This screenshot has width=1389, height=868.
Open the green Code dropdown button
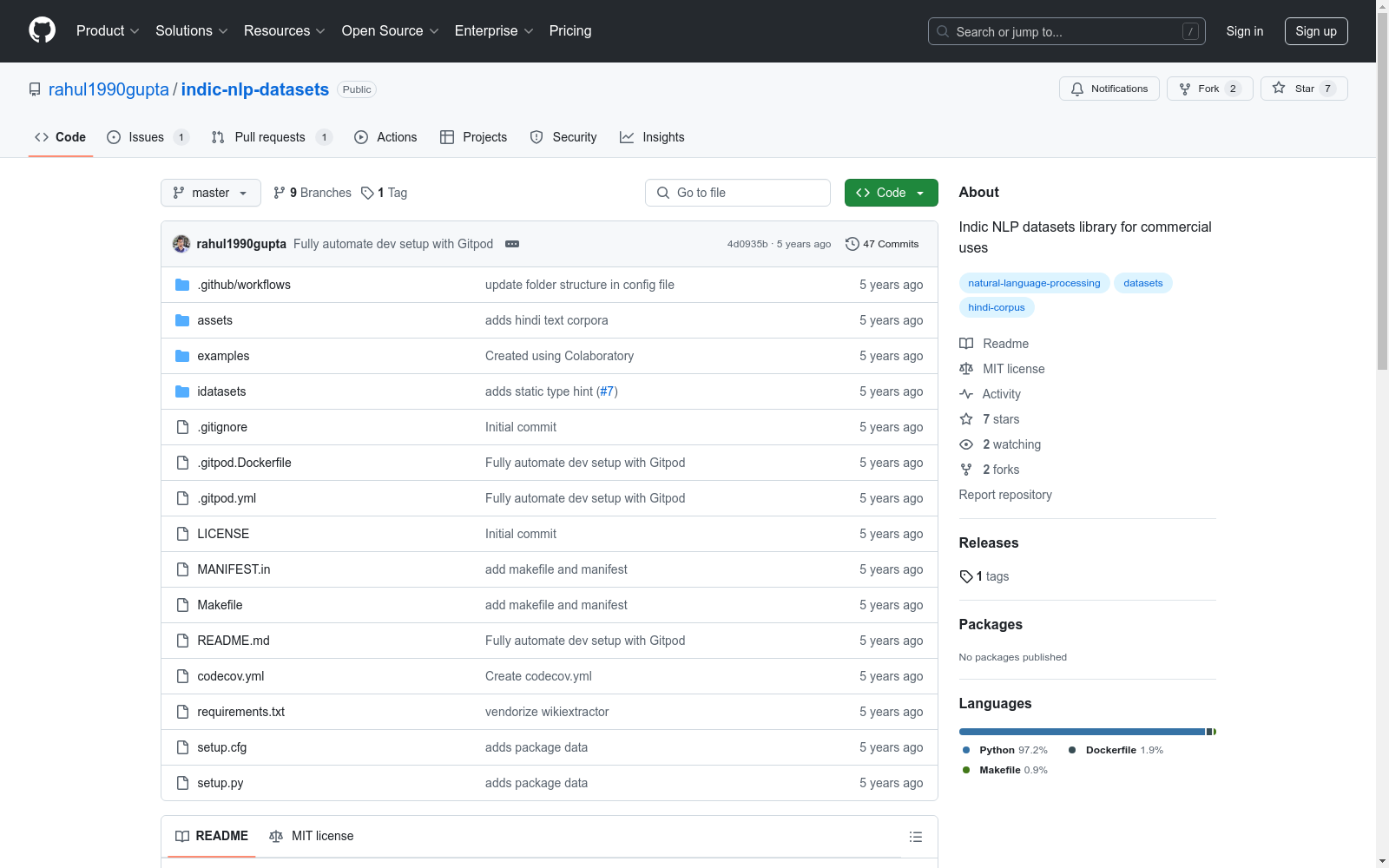(891, 193)
